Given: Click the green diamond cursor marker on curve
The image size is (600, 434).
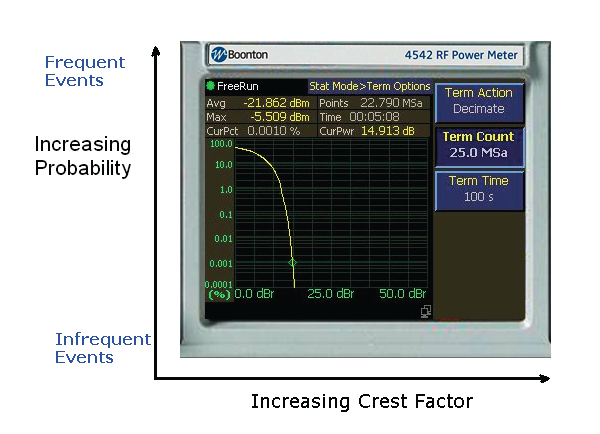Looking at the screenshot, I should (293, 262).
